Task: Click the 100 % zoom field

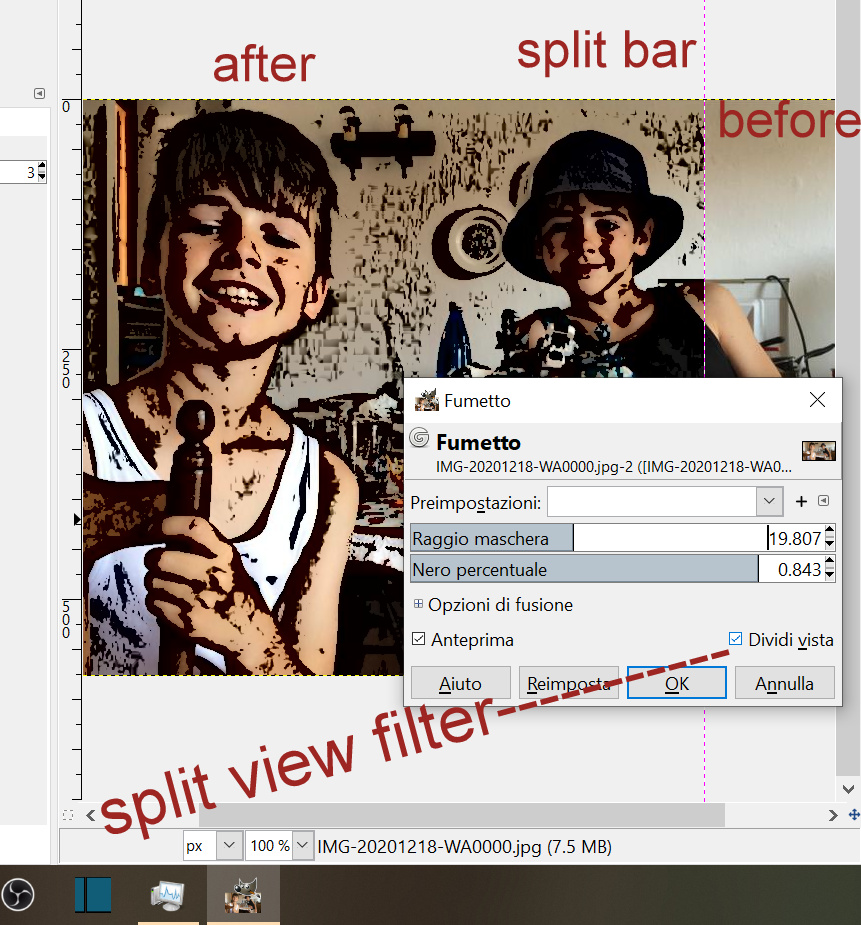Action: coord(270,846)
